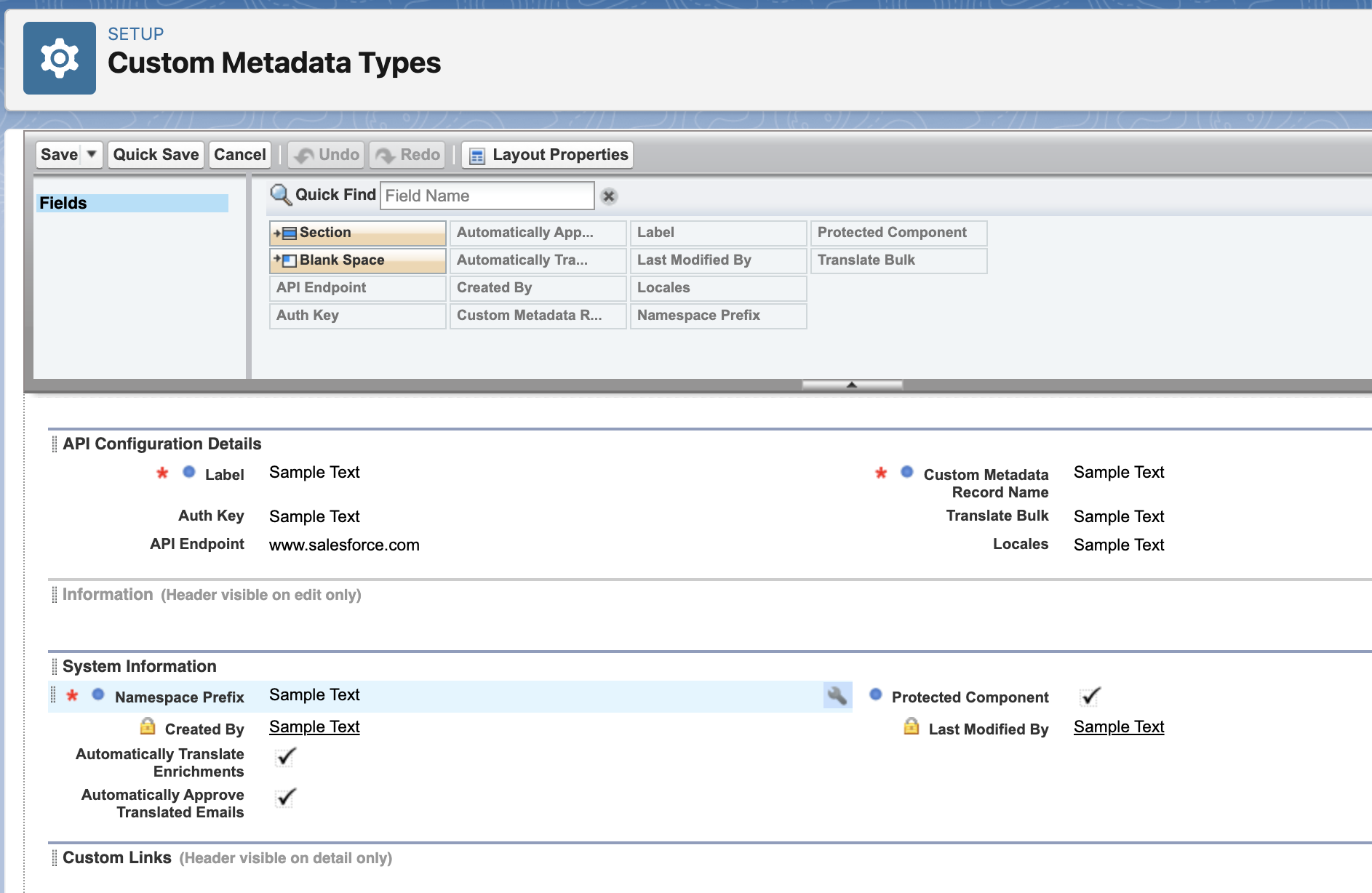This screenshot has height=893, width=1372.
Task: Click the Quick Find Field Name input
Action: pos(487,196)
